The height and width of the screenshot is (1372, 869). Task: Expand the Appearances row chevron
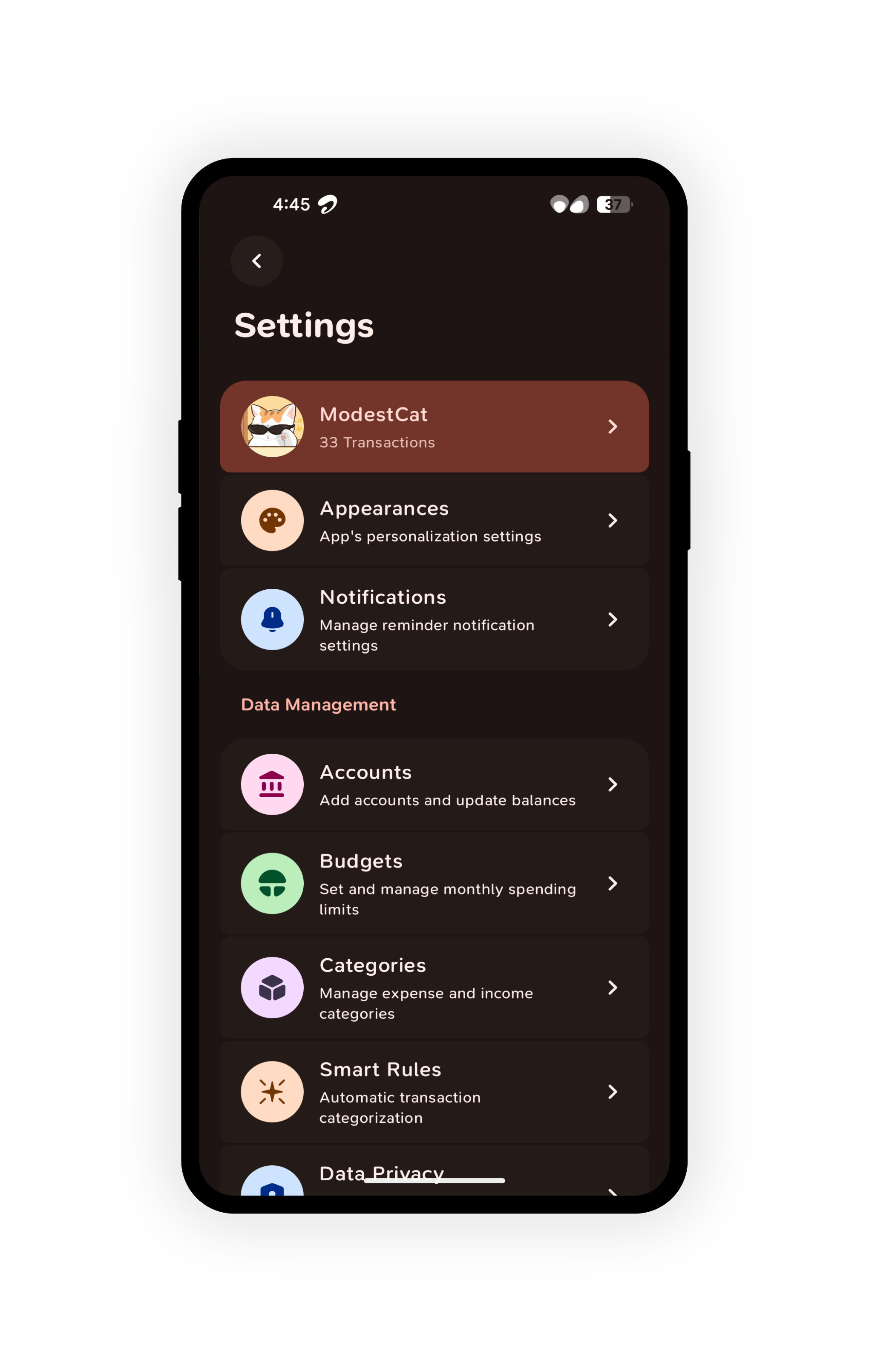(613, 520)
